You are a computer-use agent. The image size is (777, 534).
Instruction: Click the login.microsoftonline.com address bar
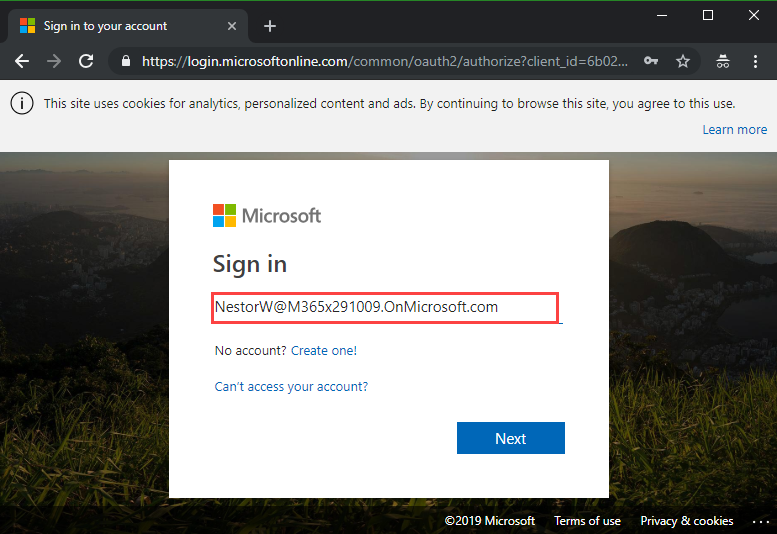385,61
